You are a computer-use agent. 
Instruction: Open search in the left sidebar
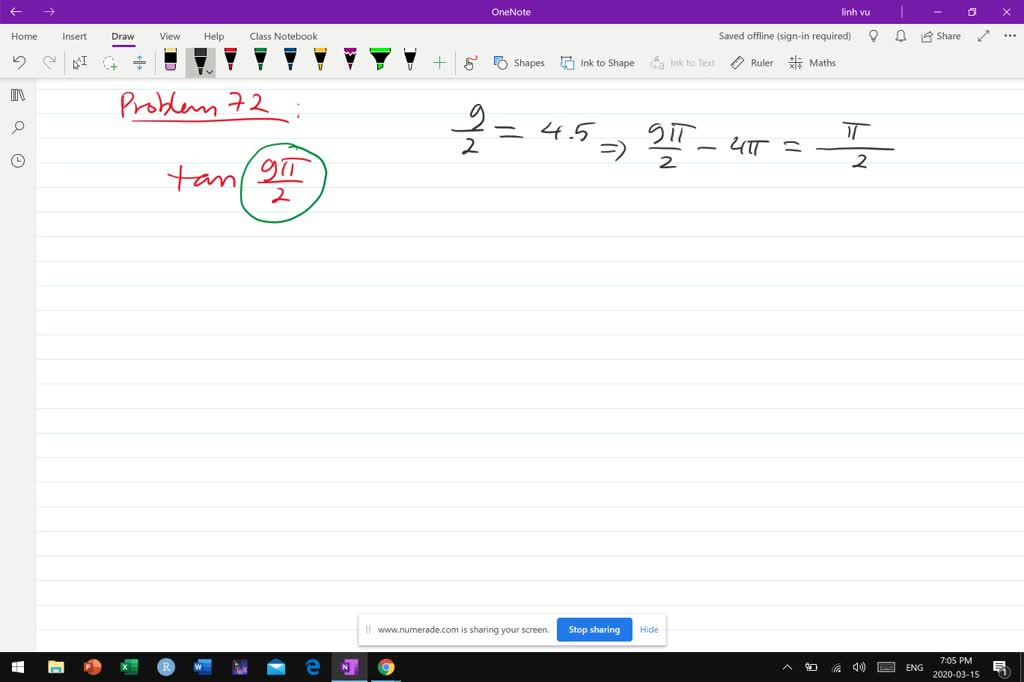point(16,128)
